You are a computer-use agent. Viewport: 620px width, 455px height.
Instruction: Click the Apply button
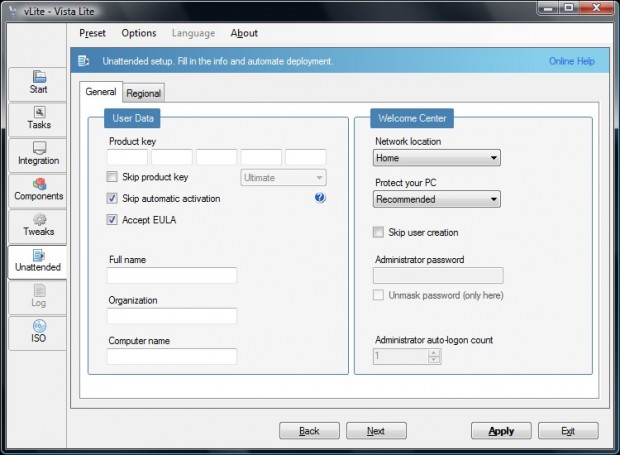[x=501, y=431]
